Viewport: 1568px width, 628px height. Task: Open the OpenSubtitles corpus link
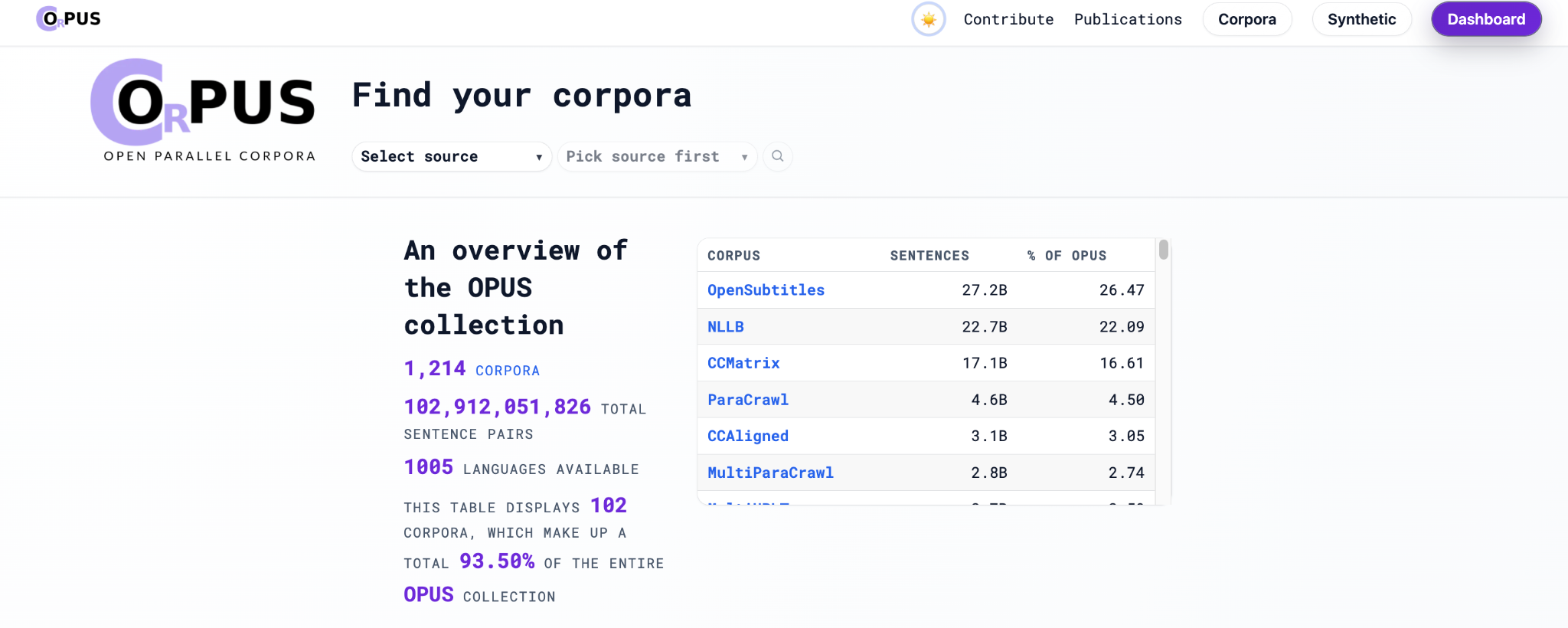tap(766, 290)
